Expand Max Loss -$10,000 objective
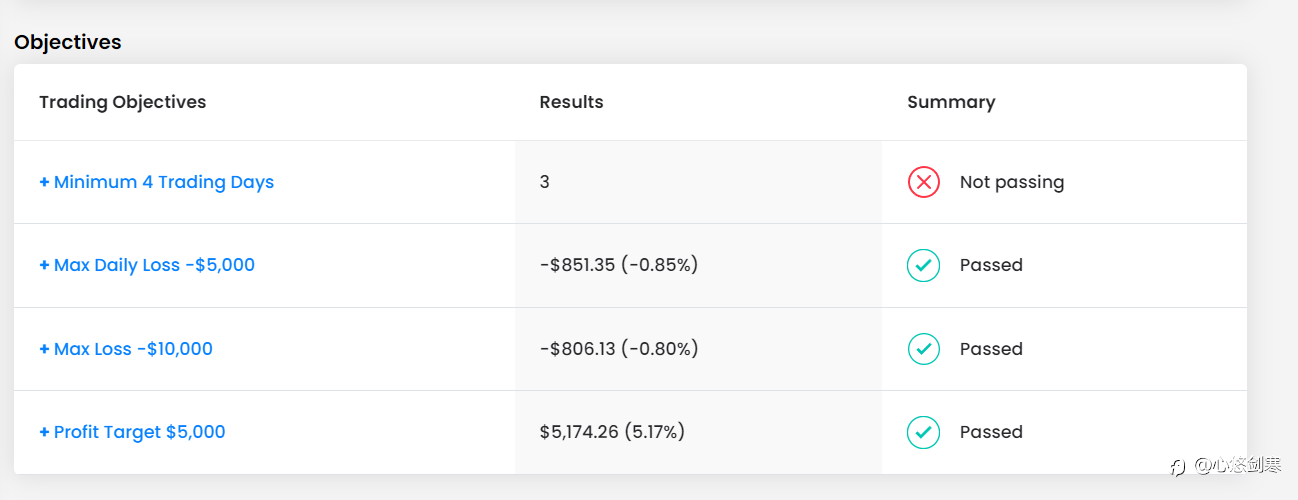 click(x=126, y=349)
